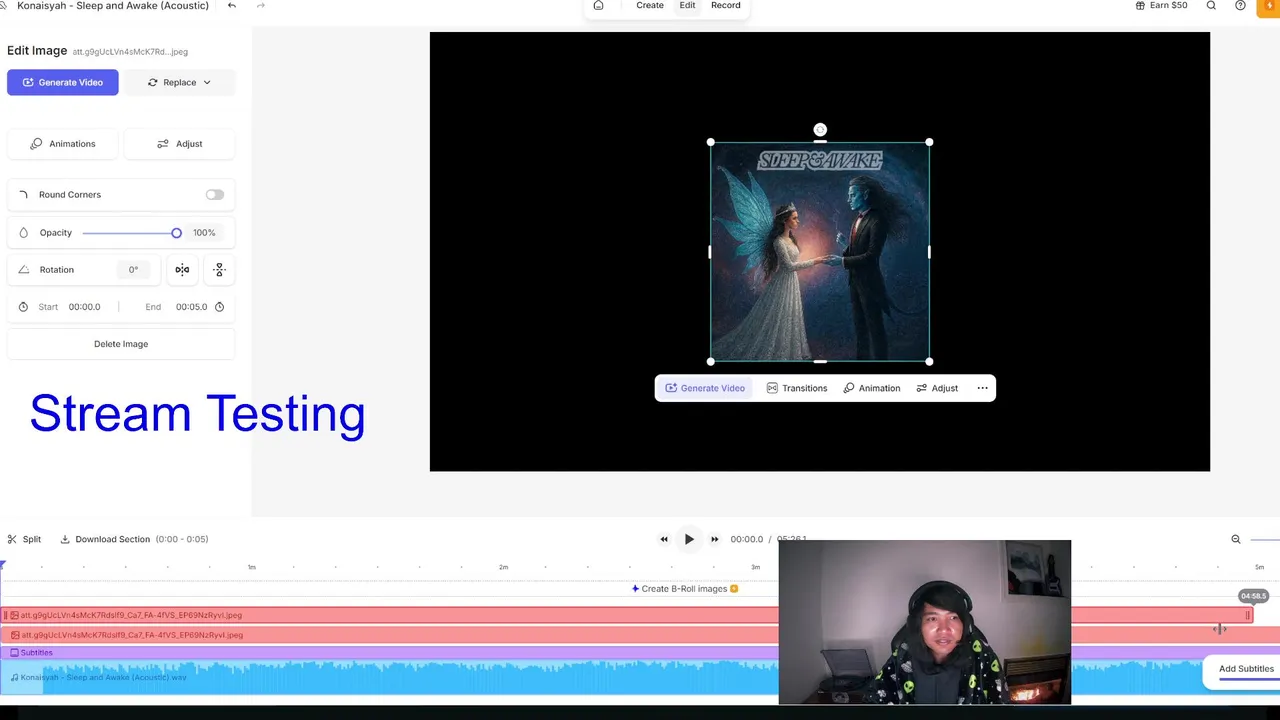Click the Opacity slider handle
The width and height of the screenshot is (1280, 720).
click(177, 233)
